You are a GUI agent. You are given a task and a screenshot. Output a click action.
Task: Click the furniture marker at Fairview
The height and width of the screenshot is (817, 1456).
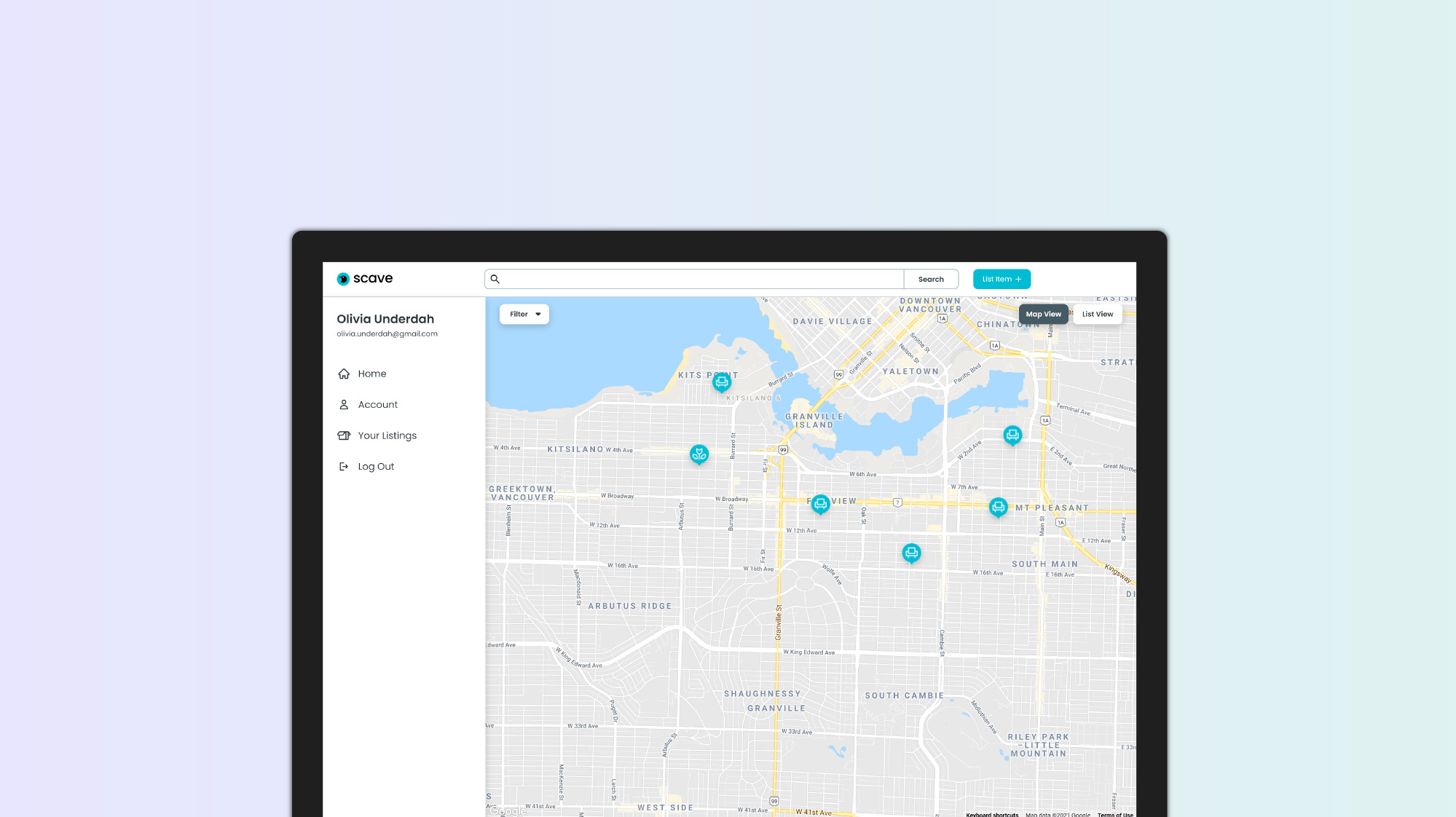point(820,503)
